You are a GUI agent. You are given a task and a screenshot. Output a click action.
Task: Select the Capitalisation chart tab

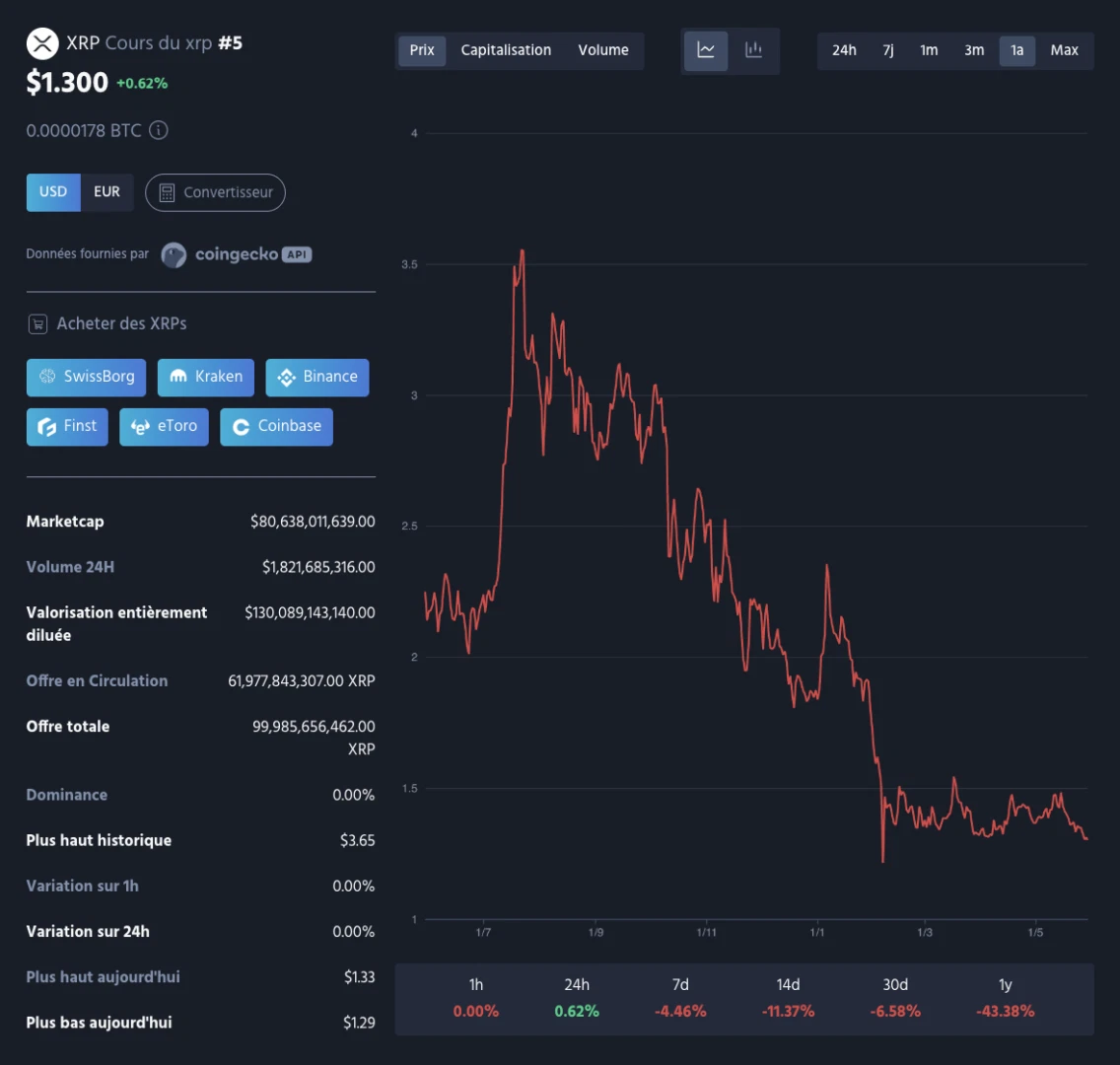pyautogui.click(x=506, y=50)
